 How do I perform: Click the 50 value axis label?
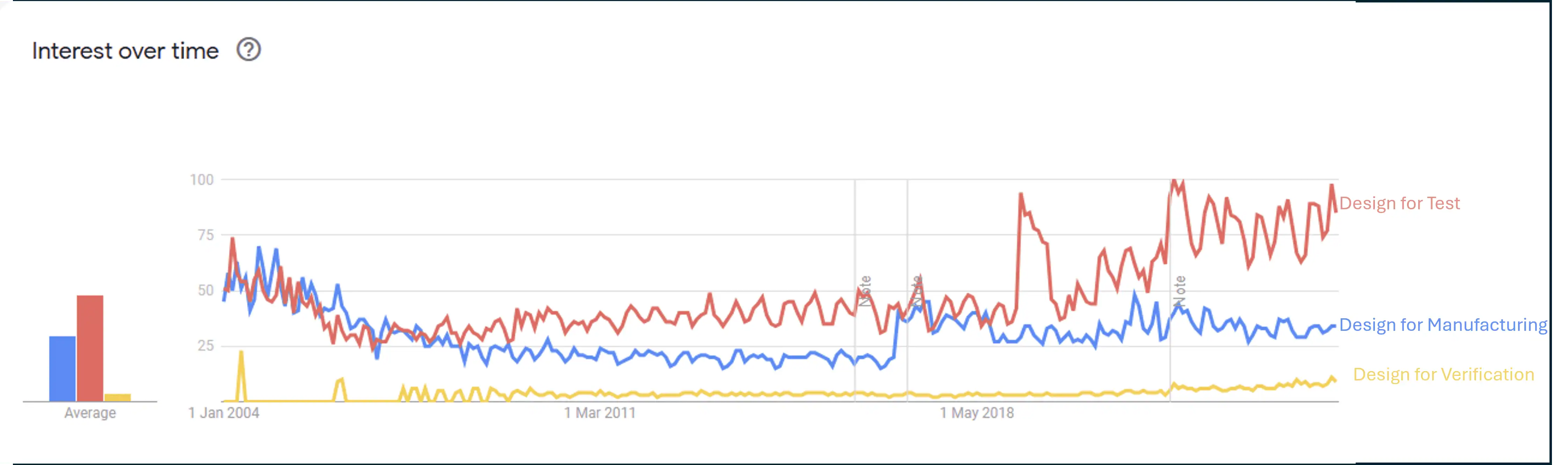(x=206, y=290)
